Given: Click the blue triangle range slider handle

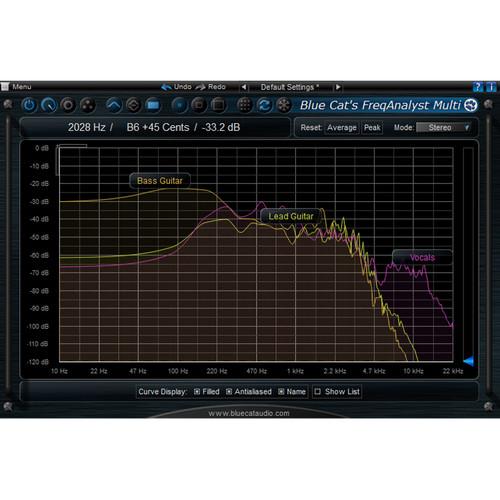Looking at the screenshot, I should click(x=469, y=361).
